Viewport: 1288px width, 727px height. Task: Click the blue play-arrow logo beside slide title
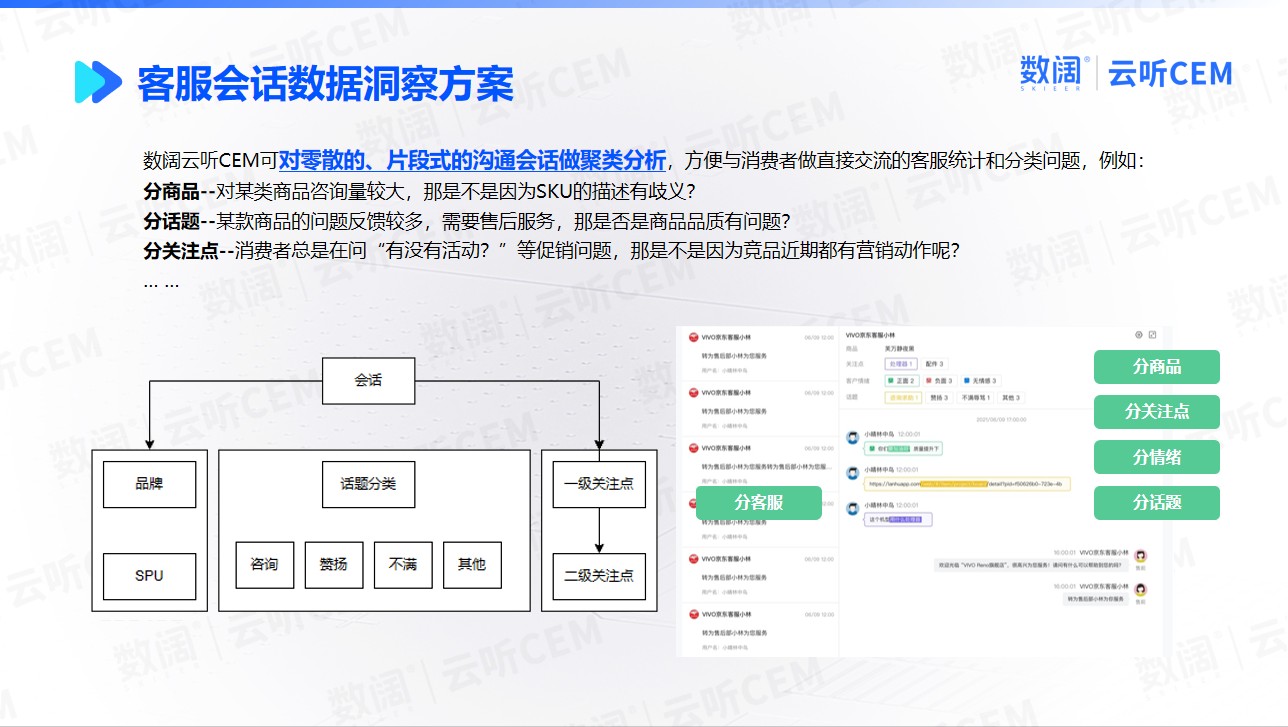98,82
